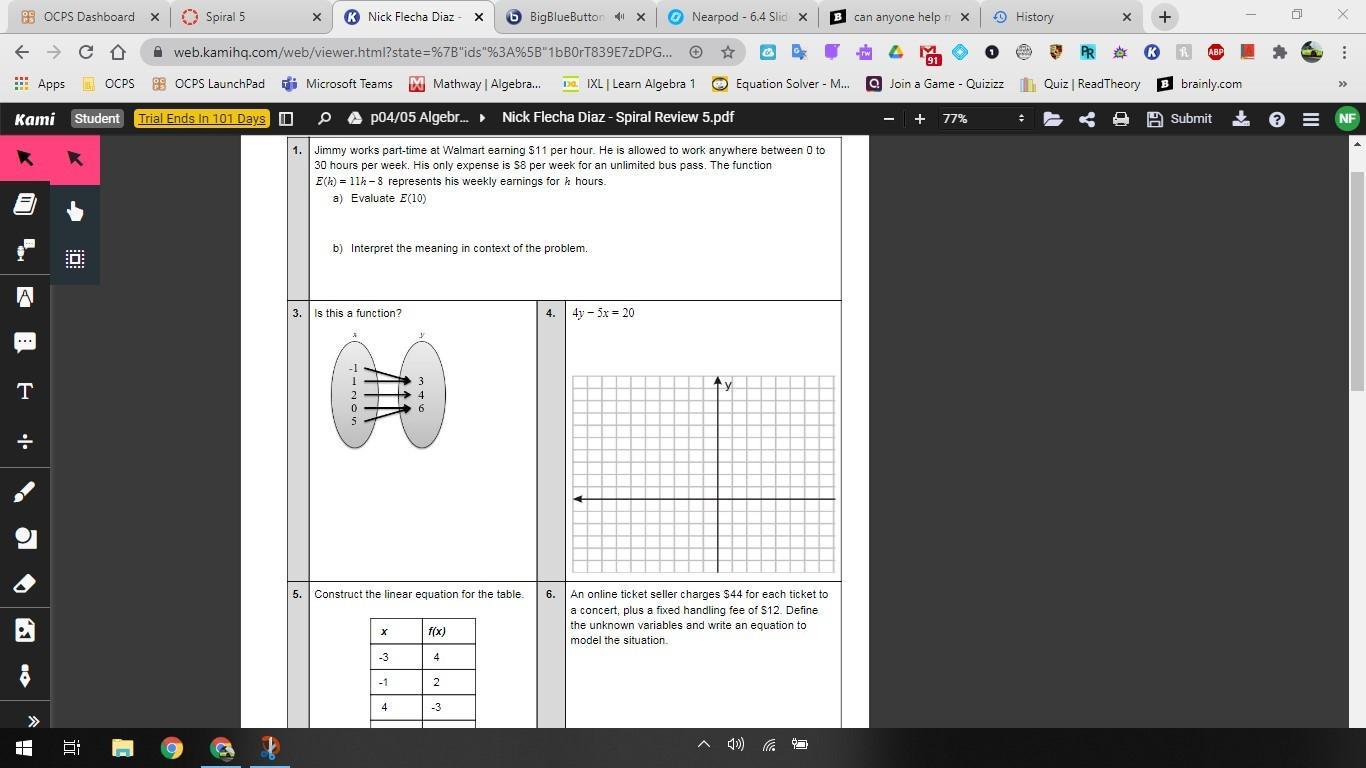
Task: Open the p04/05 Algebr Drive folder
Action: pos(408,118)
